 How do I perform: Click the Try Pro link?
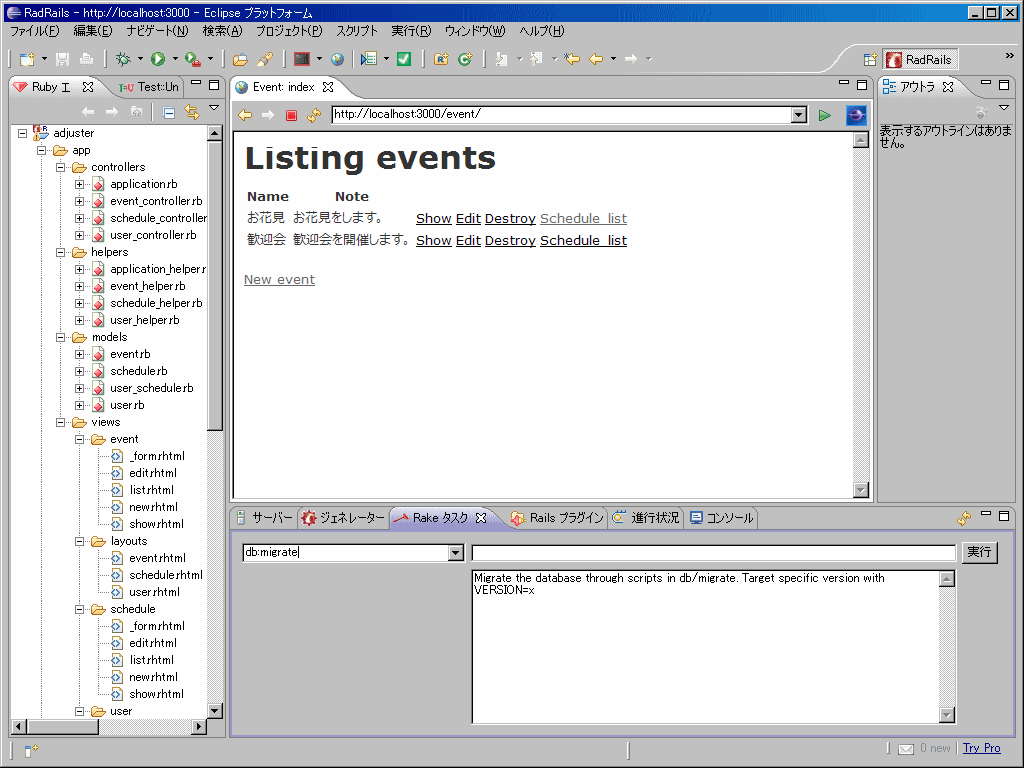982,748
